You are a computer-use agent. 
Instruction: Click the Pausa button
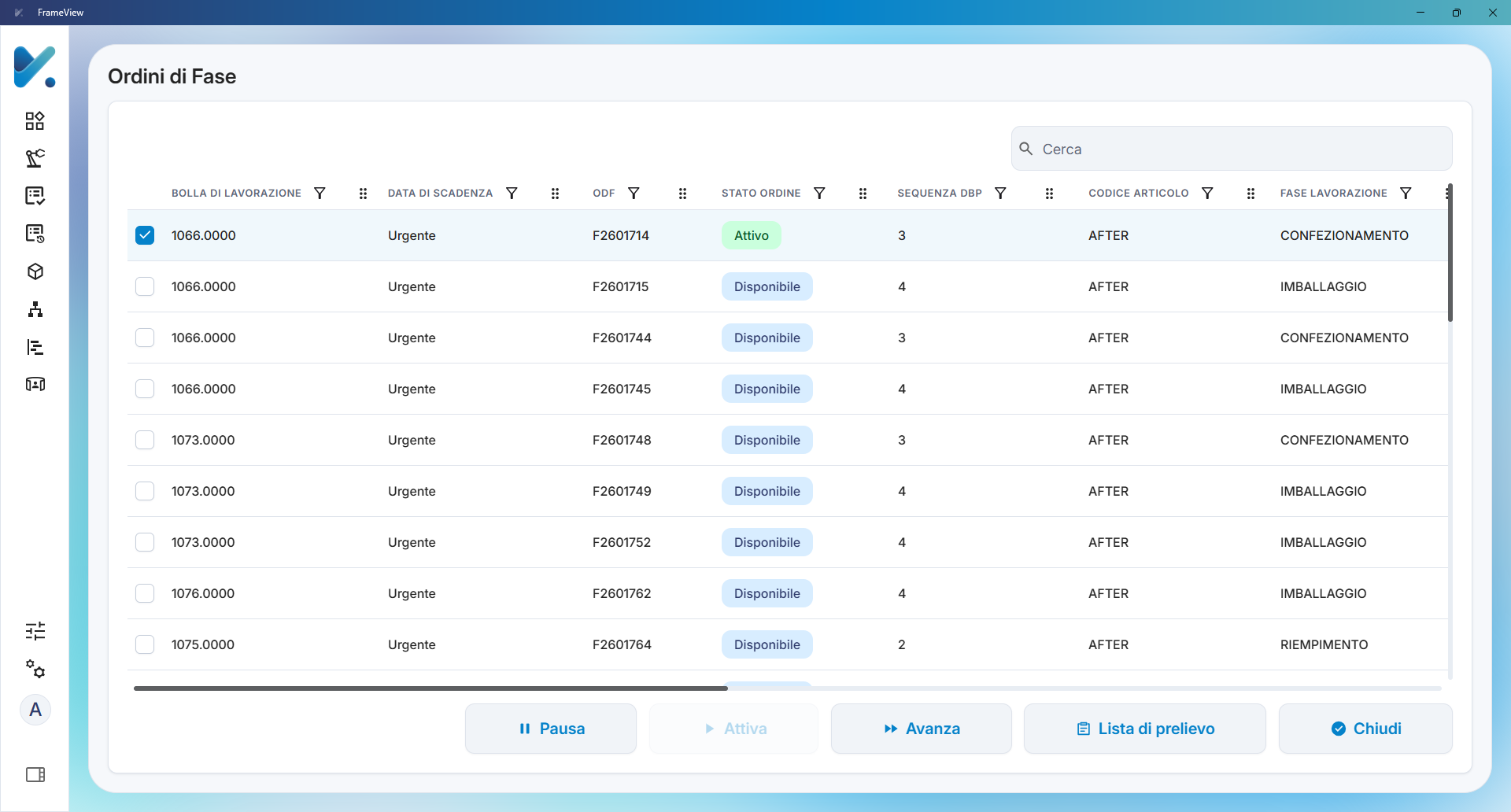pyautogui.click(x=551, y=729)
